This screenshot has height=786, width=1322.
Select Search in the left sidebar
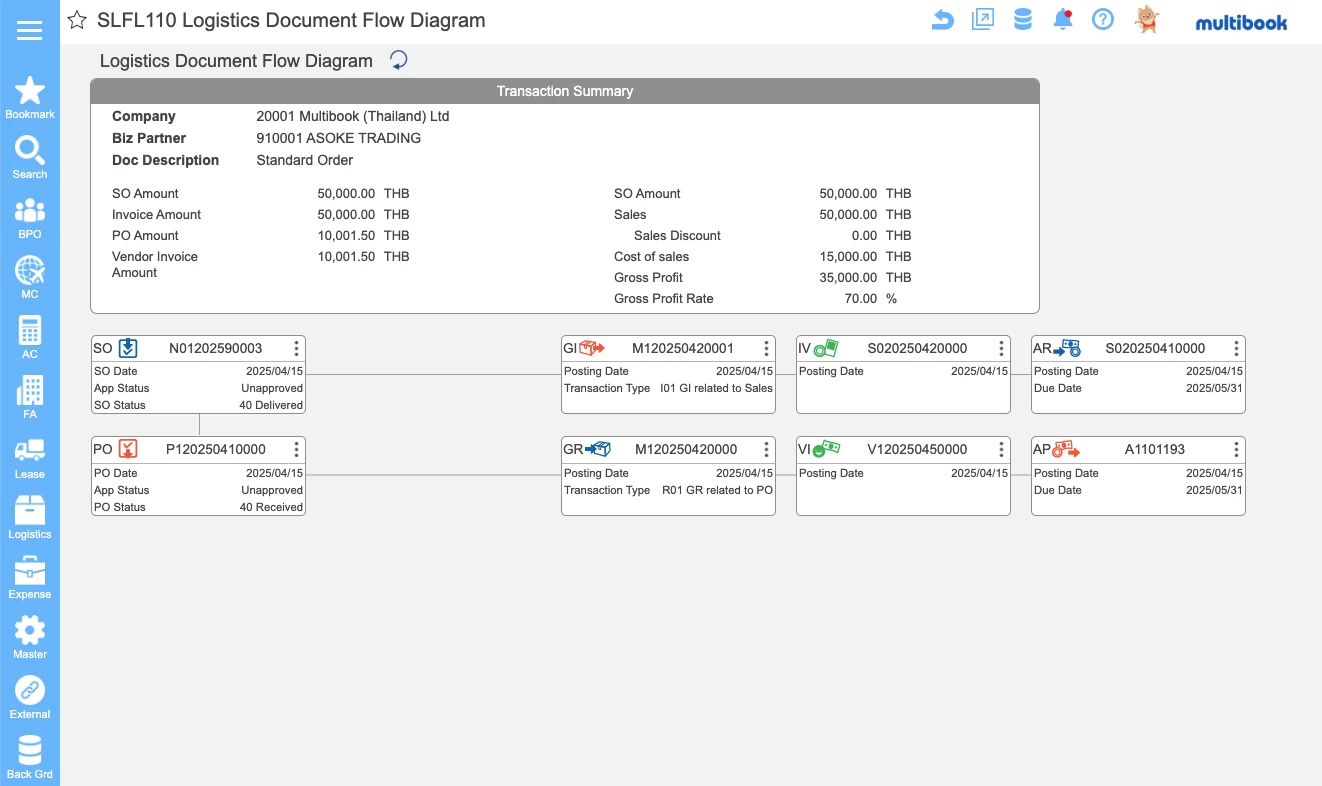point(30,157)
